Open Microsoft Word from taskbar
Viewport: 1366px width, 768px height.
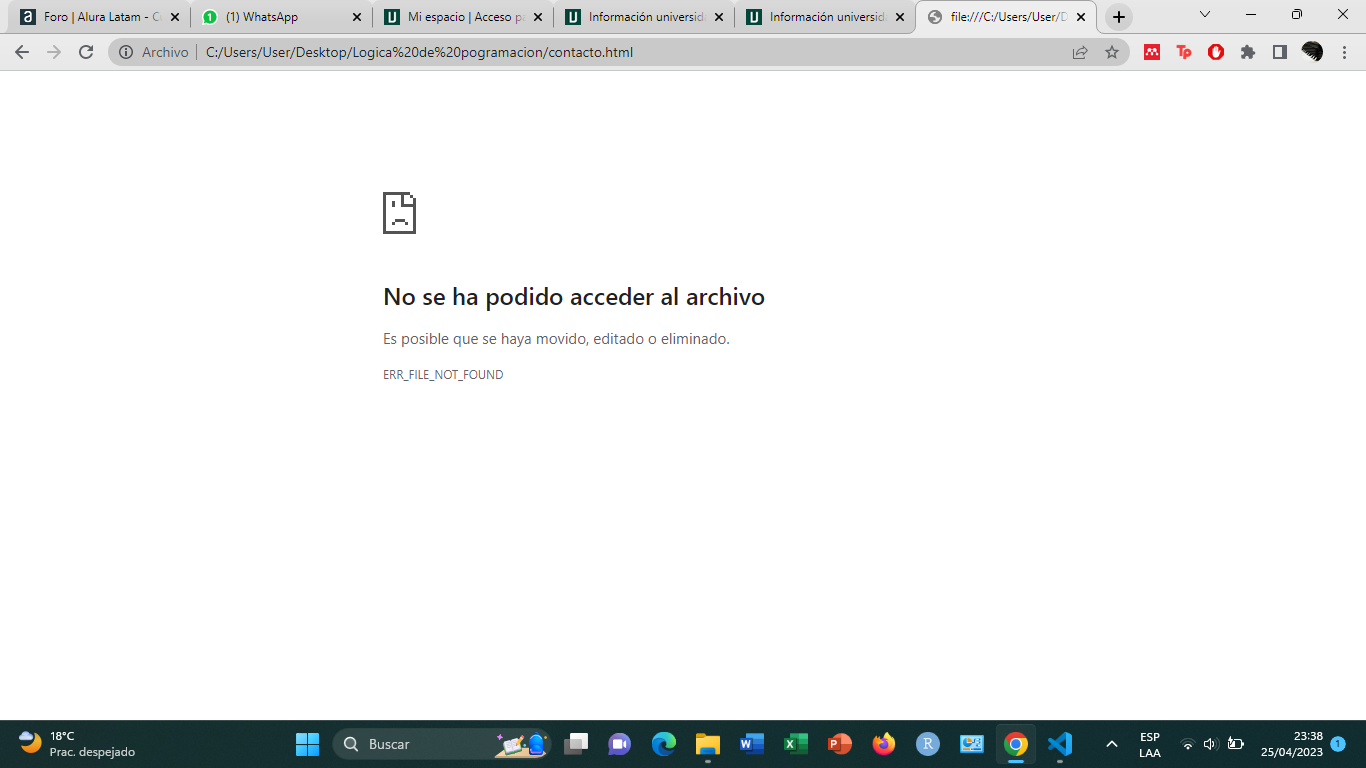pos(752,744)
